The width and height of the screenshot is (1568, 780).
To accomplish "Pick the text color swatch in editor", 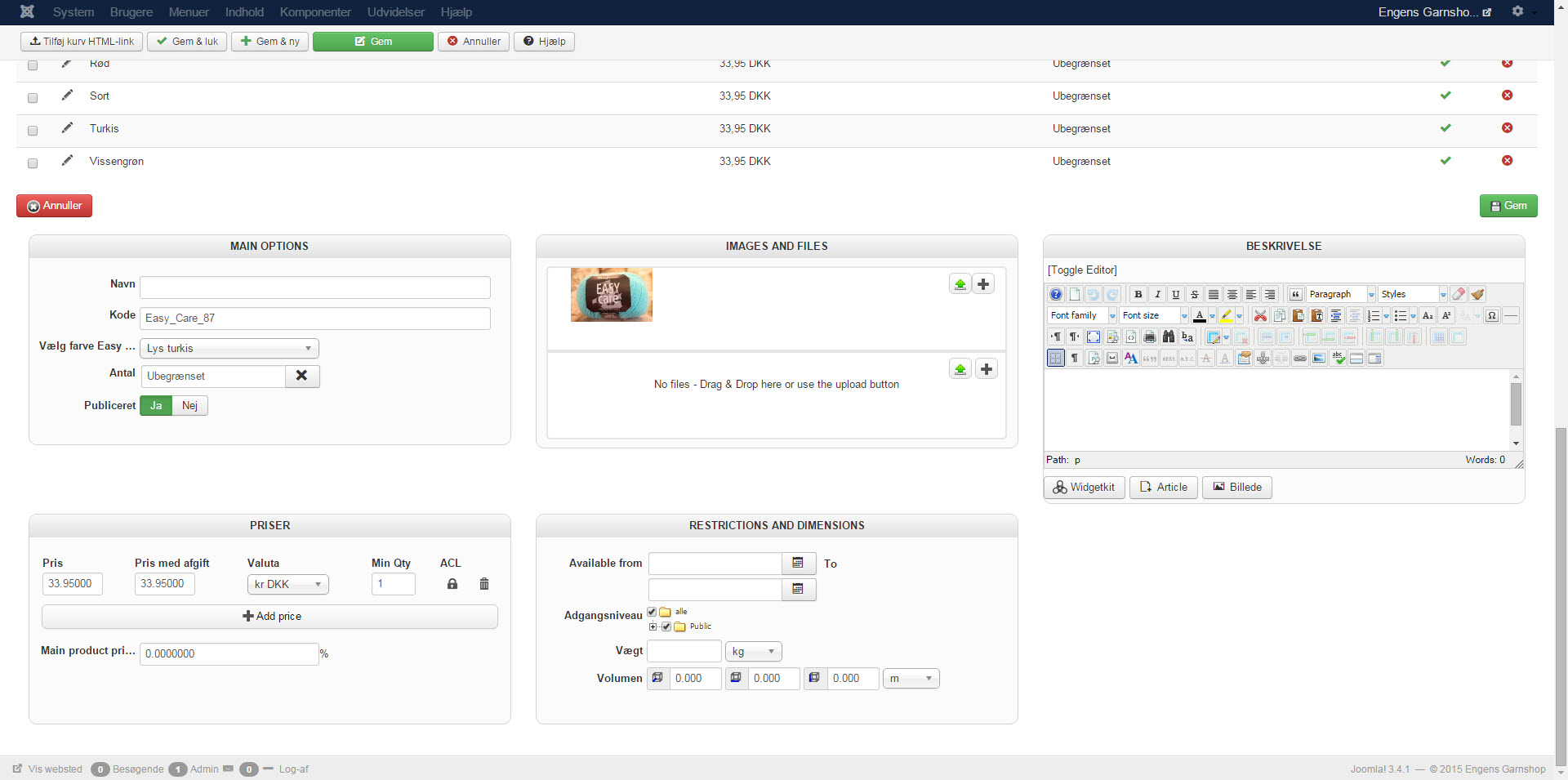I will click(1199, 315).
